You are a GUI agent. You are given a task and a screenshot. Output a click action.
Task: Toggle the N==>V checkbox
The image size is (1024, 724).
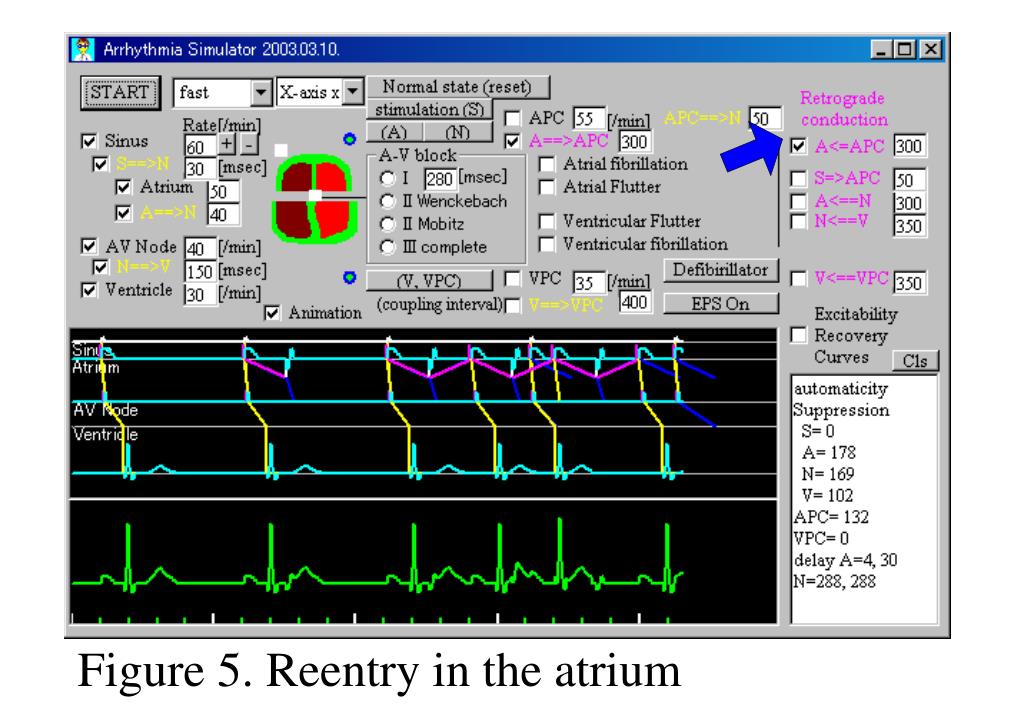(101, 267)
